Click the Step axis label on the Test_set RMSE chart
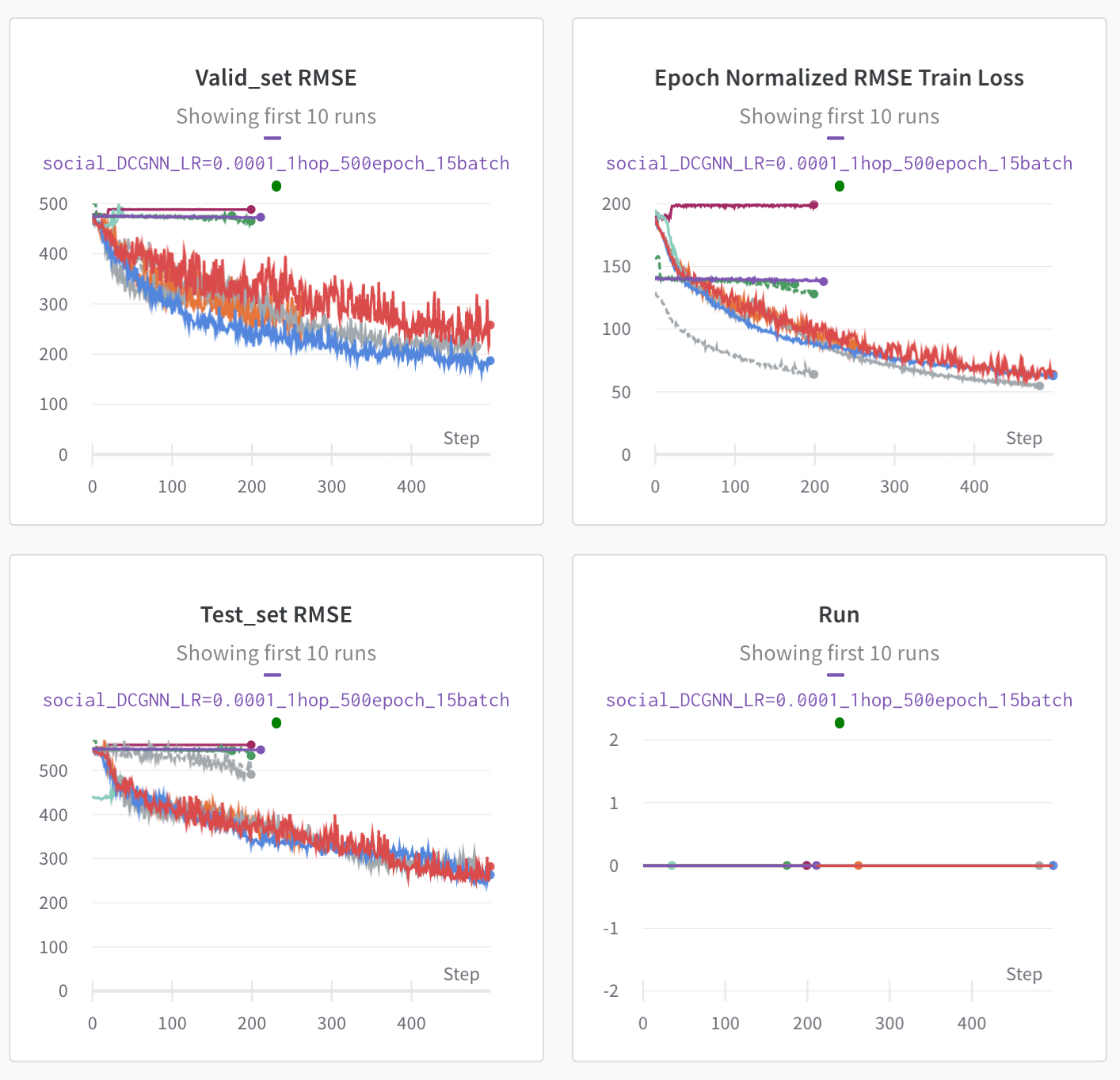This screenshot has width=1120, height=1080. pos(462,974)
